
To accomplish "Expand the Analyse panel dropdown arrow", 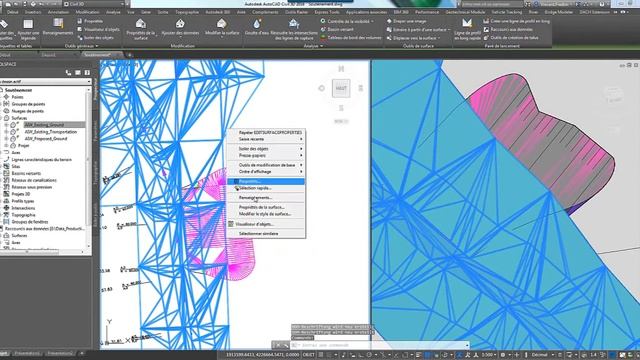I will coord(322,46).
